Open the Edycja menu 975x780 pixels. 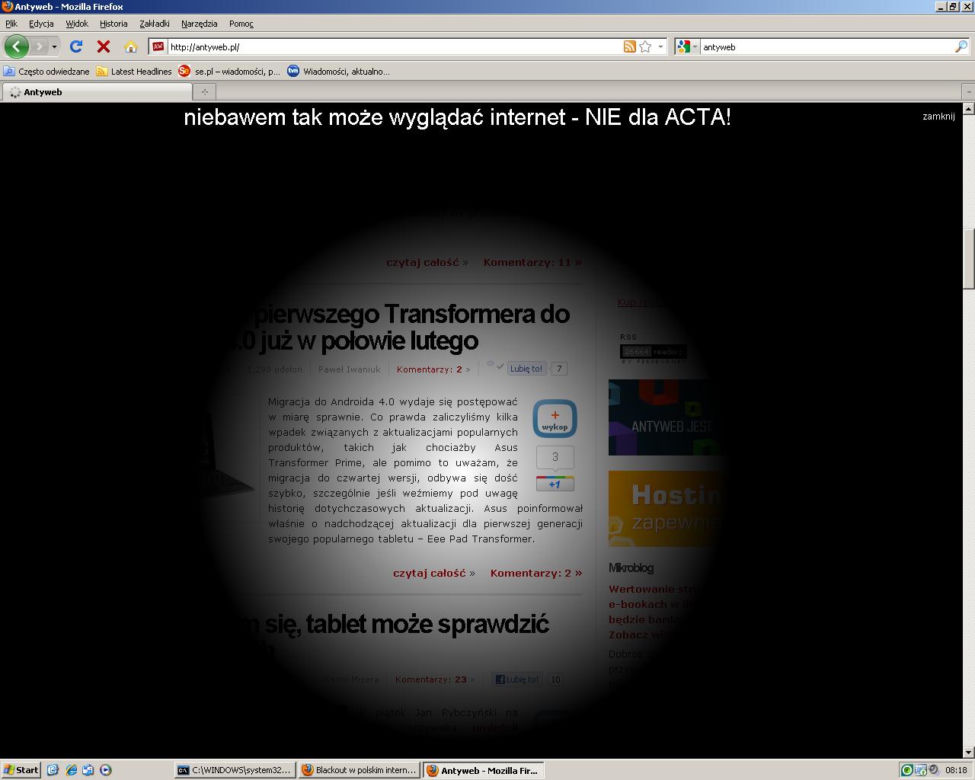41,24
